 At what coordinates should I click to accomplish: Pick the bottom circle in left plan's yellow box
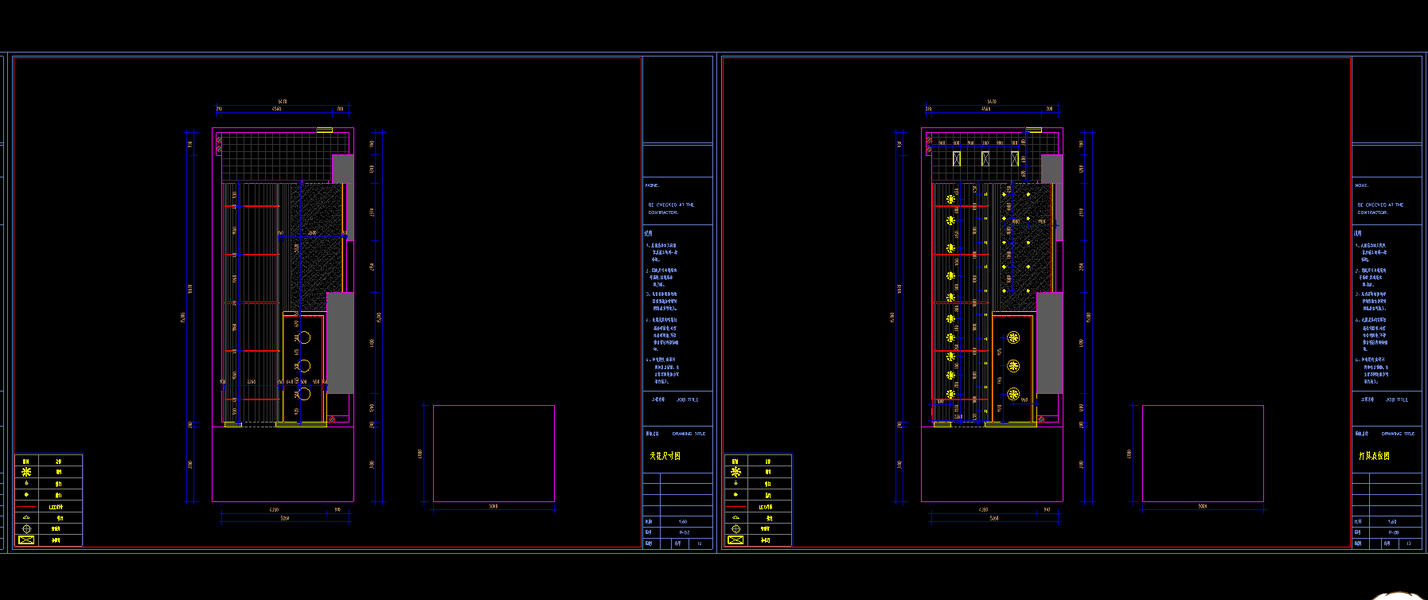305,394
